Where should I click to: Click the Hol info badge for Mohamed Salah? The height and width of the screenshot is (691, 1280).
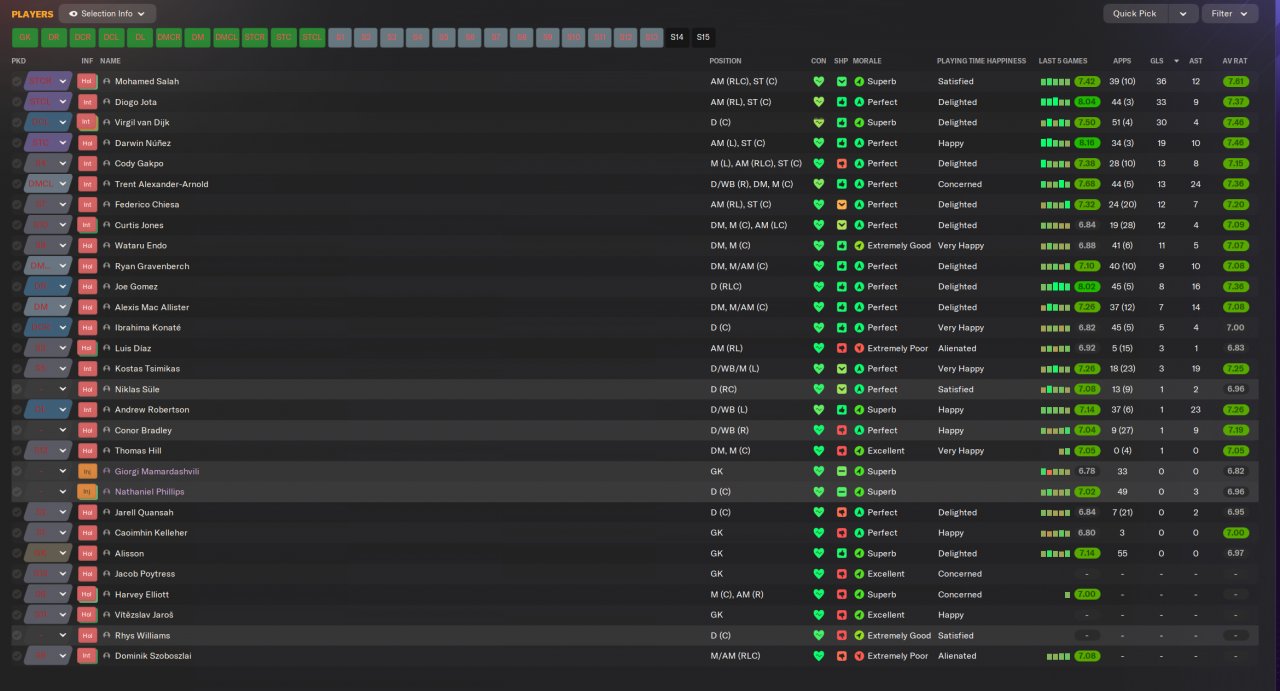tap(87, 81)
